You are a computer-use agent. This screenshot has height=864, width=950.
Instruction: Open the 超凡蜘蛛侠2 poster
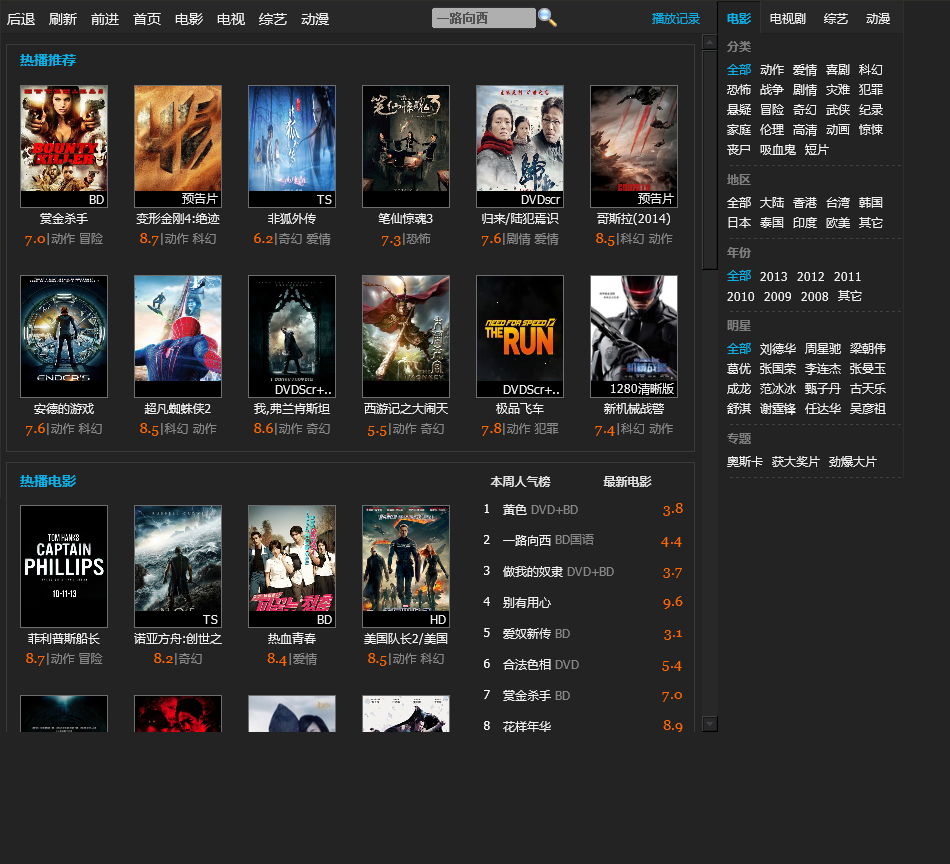point(178,336)
